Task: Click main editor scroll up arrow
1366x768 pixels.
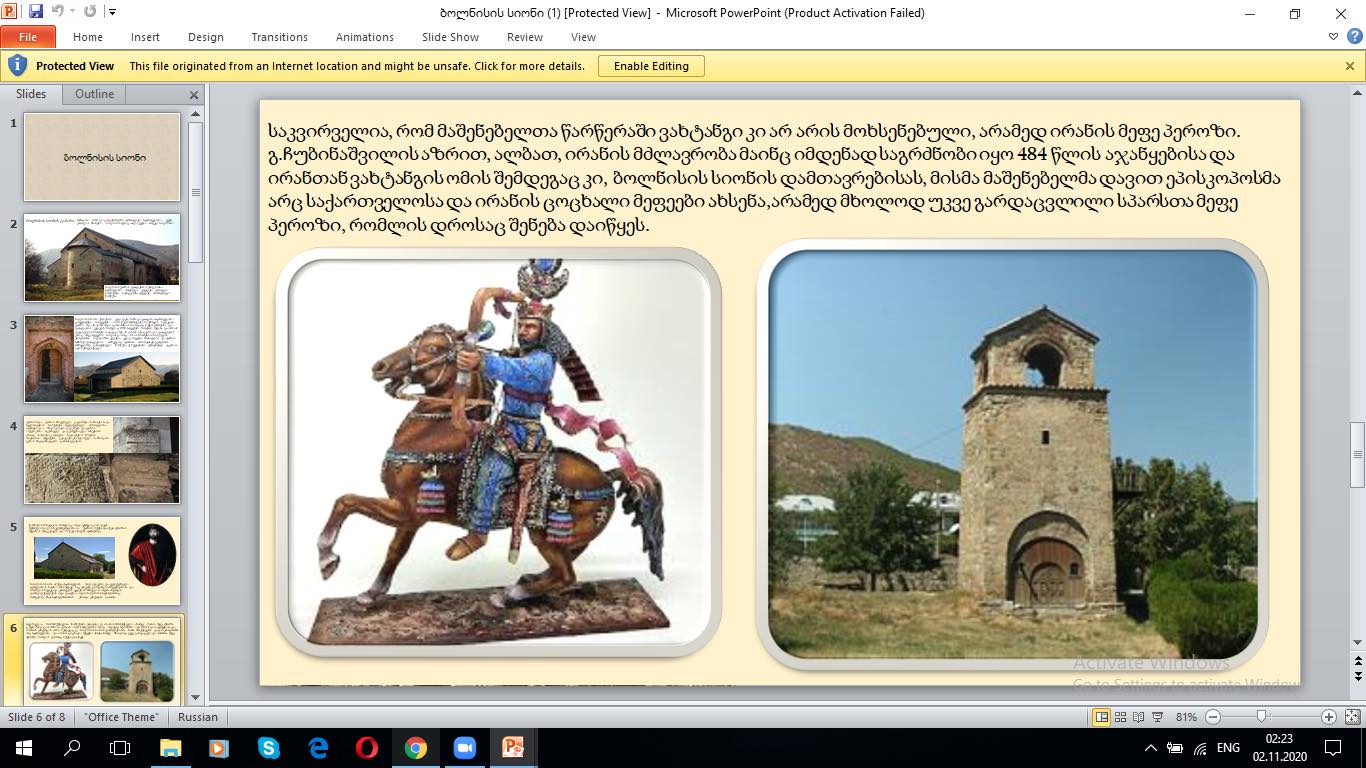Action: click(x=1357, y=92)
